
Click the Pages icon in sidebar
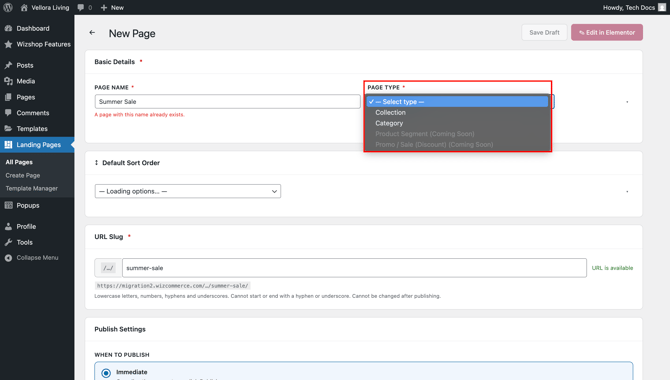click(x=8, y=97)
